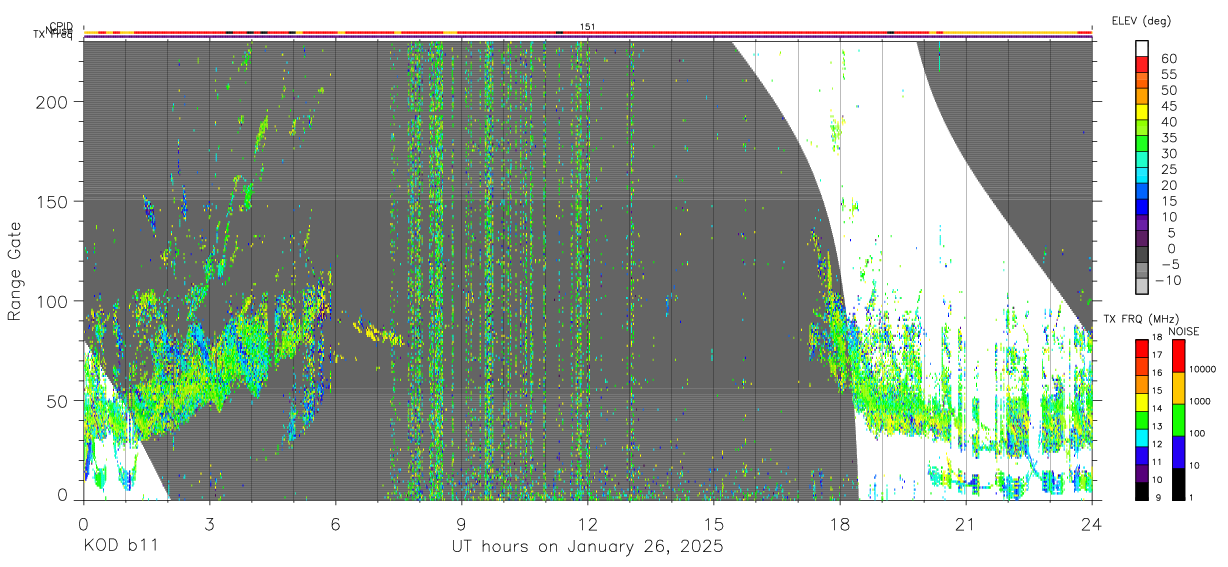Screen dimensions: 1228x567
Task: Click the NOISE legend value '100'
Action: (x=1198, y=434)
